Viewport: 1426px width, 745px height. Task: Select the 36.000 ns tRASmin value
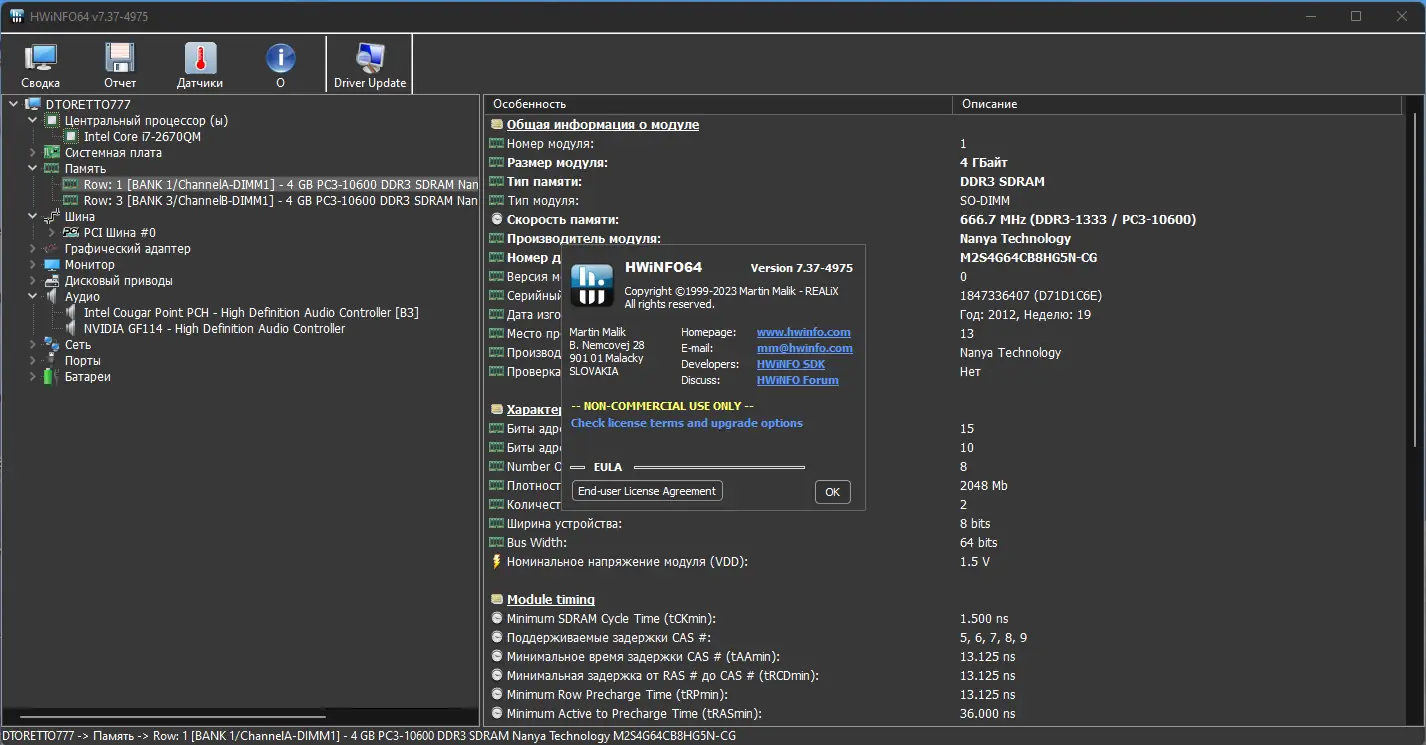point(988,714)
